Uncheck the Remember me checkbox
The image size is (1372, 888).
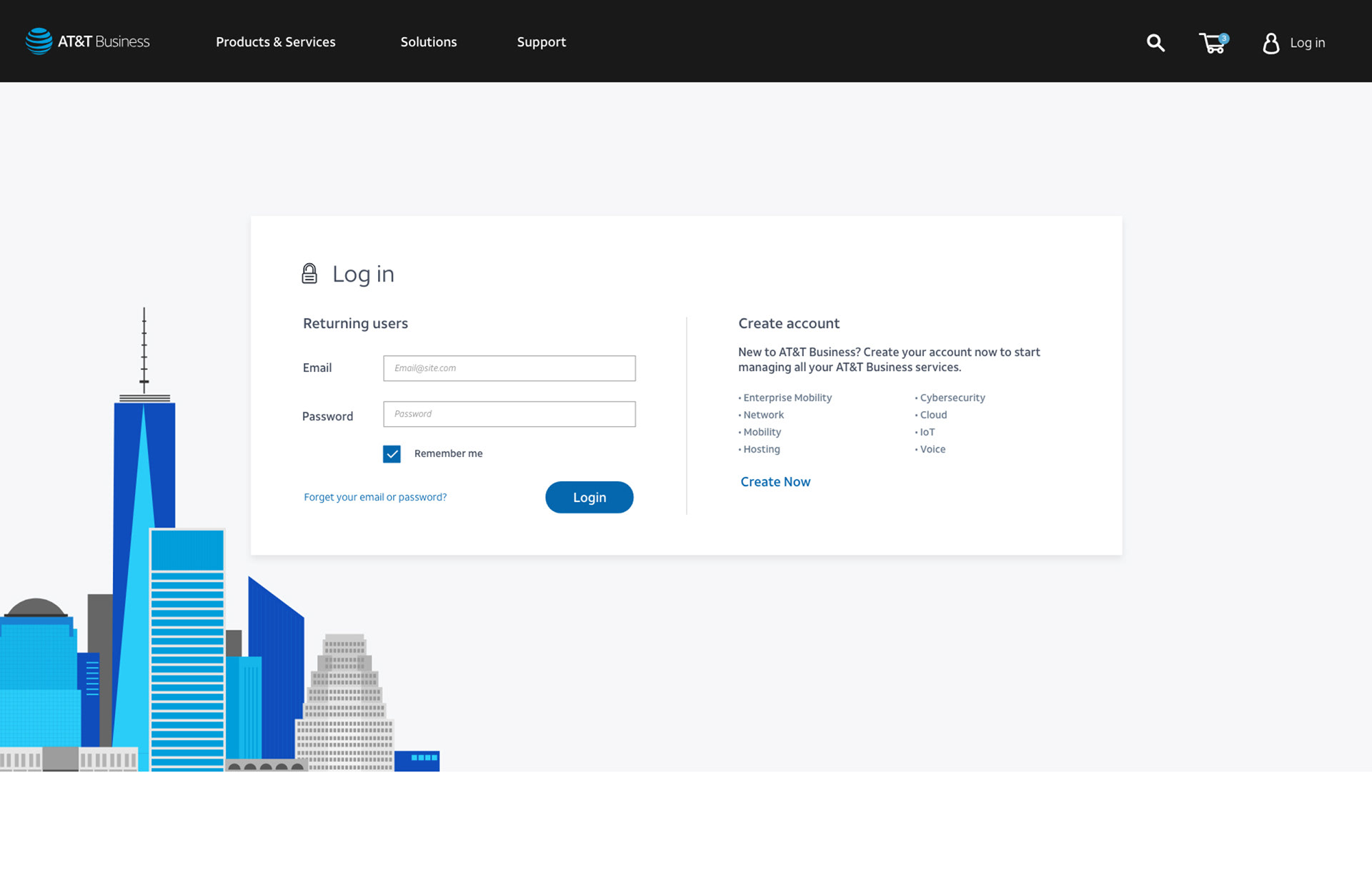pyautogui.click(x=392, y=454)
